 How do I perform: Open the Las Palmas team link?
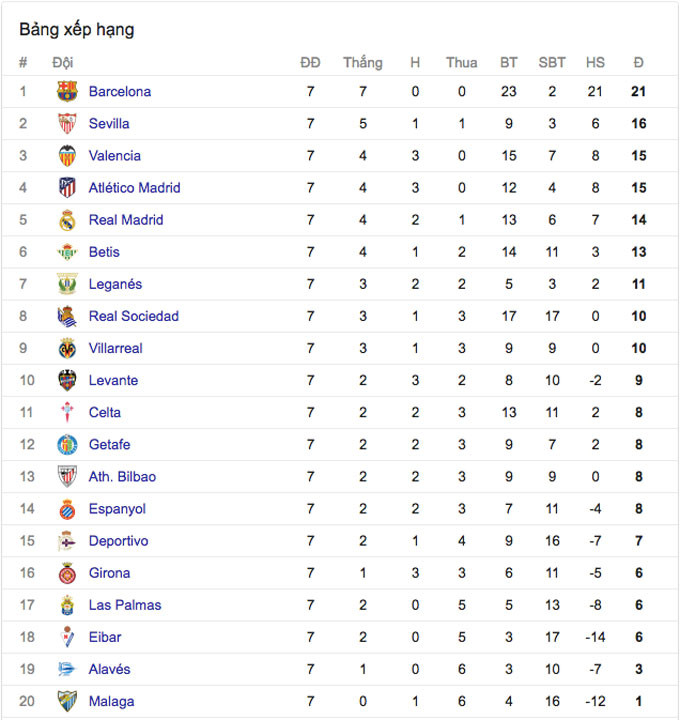(125, 605)
